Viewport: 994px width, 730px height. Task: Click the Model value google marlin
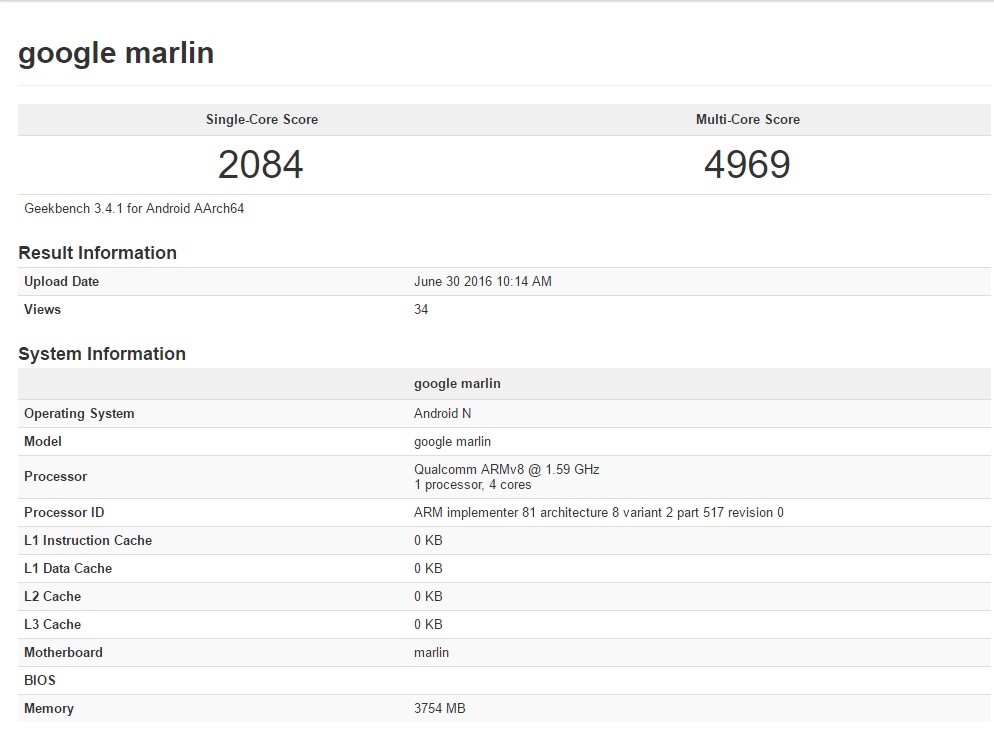452,442
